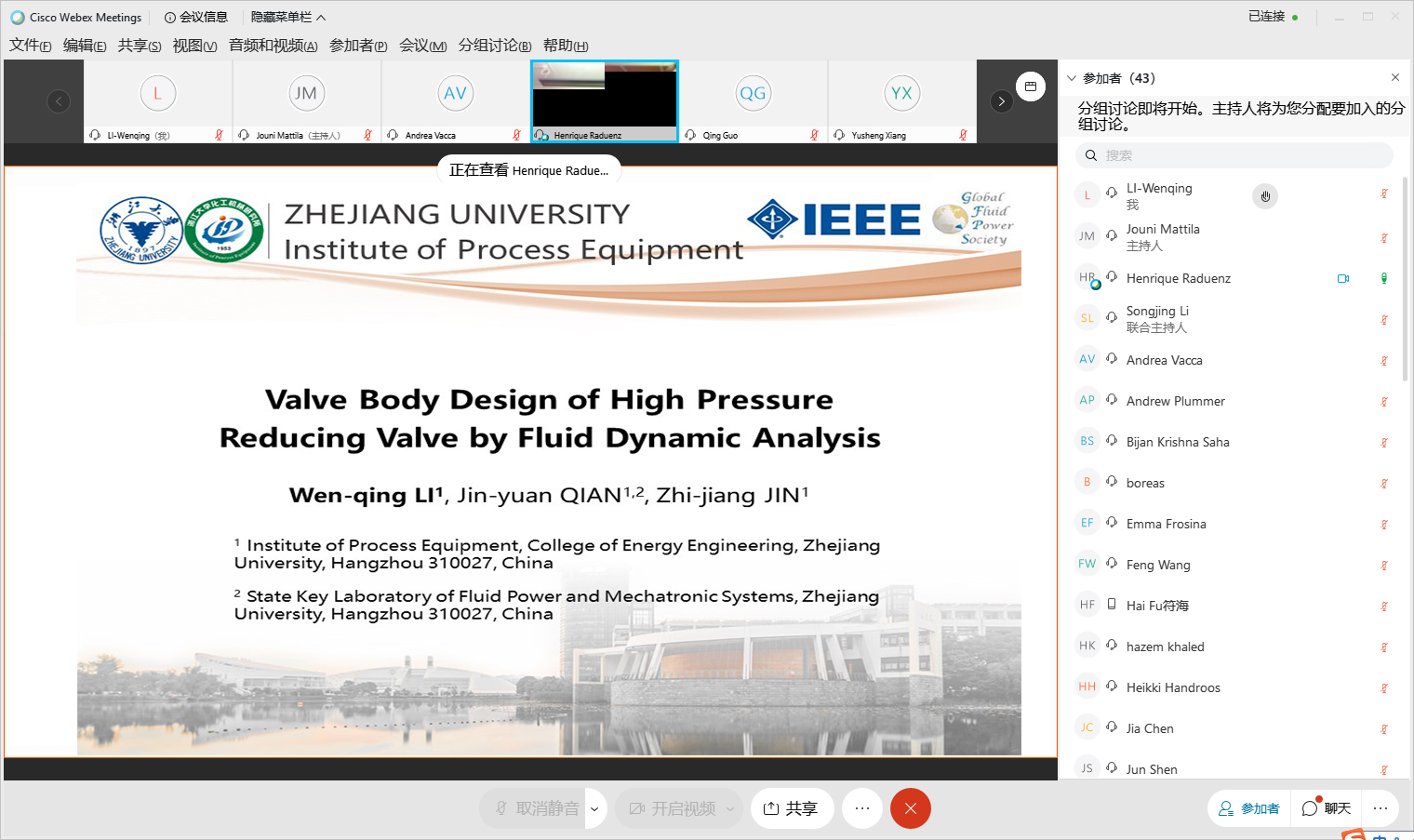
Task: Click boreas muted microphone icon
Action: [x=1384, y=484]
